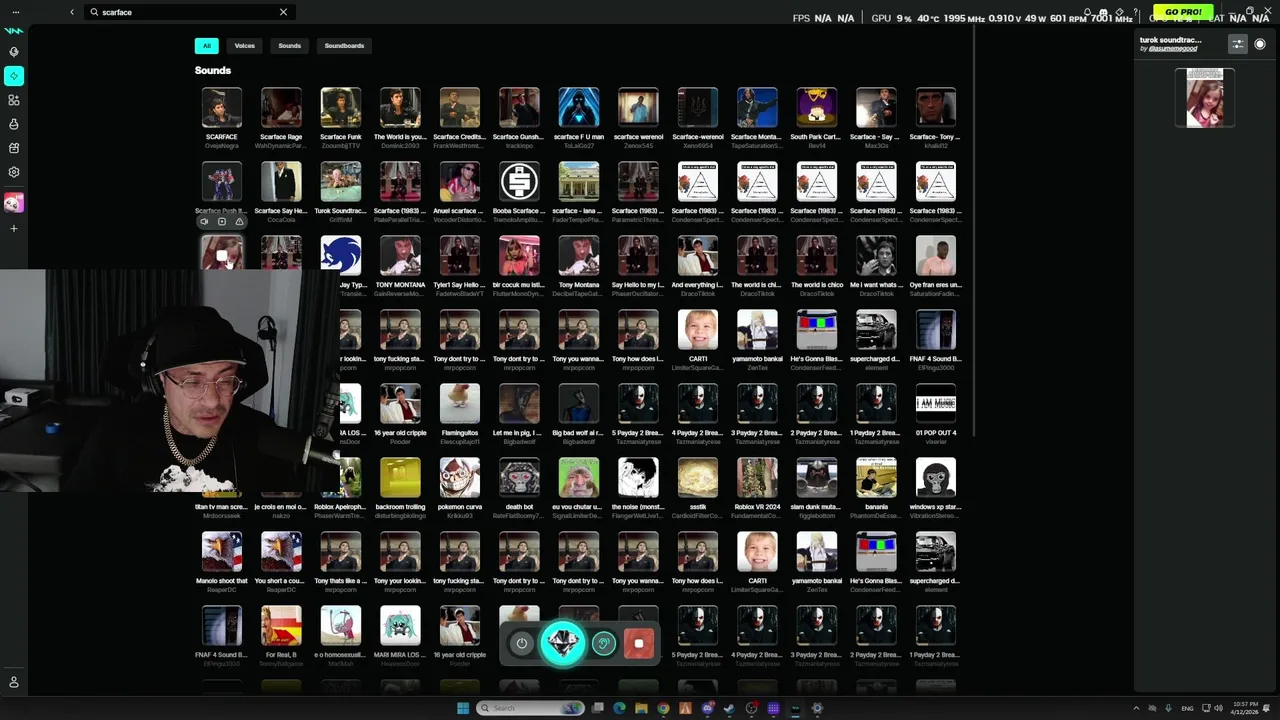
Task: Select the Sounds filter tab
Action: 290,46
